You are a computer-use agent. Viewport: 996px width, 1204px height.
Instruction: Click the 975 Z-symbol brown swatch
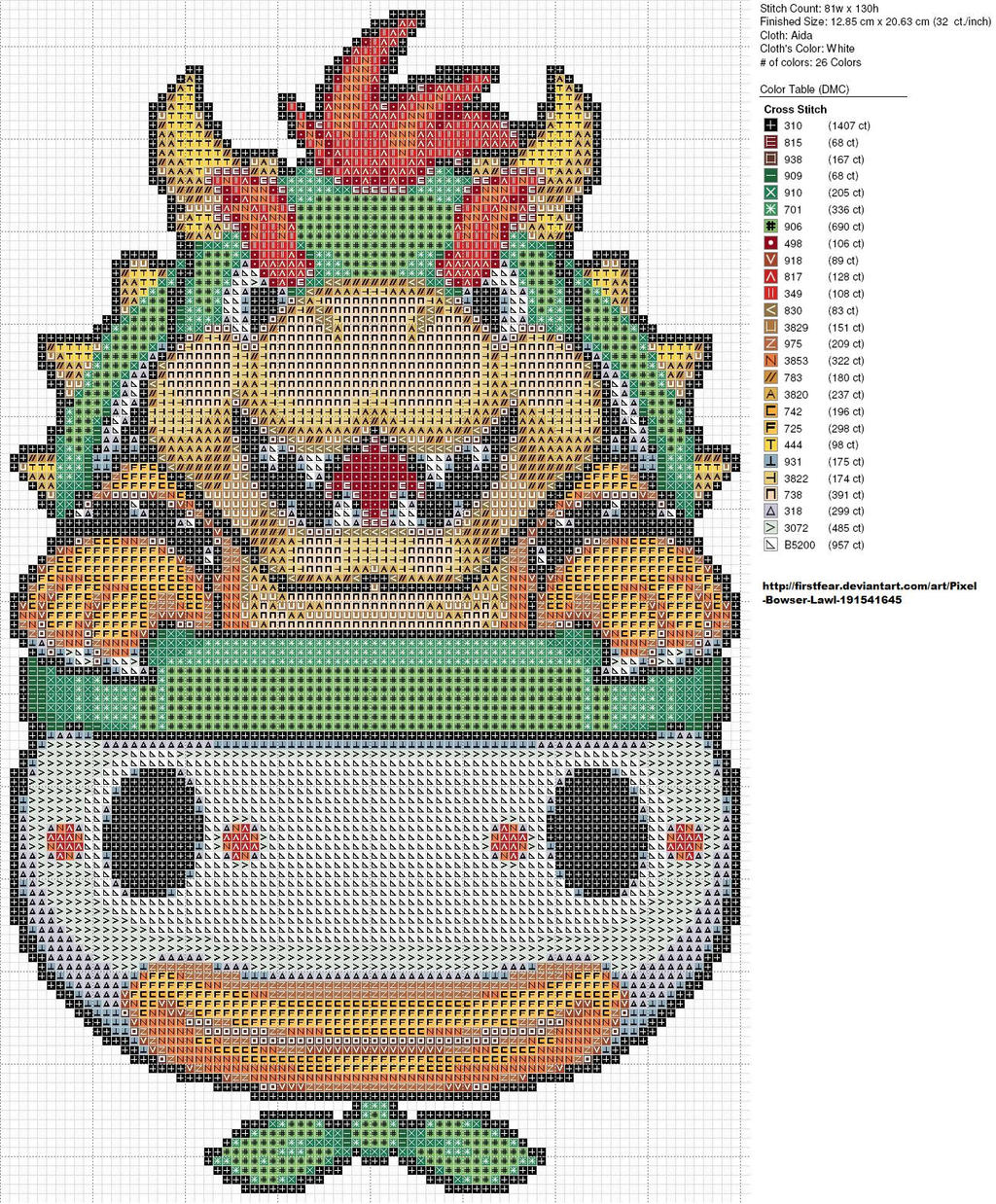[x=770, y=344]
